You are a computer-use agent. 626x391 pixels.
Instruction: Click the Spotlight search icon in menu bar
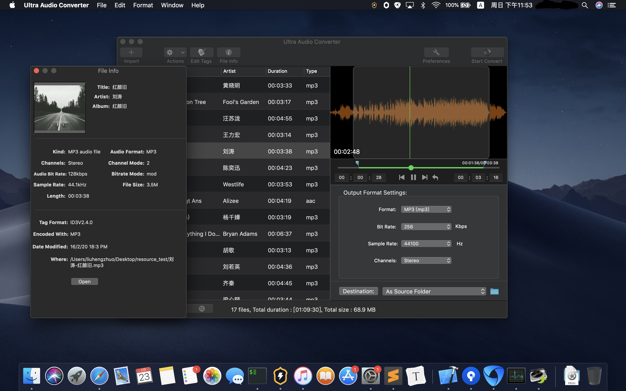coord(584,5)
